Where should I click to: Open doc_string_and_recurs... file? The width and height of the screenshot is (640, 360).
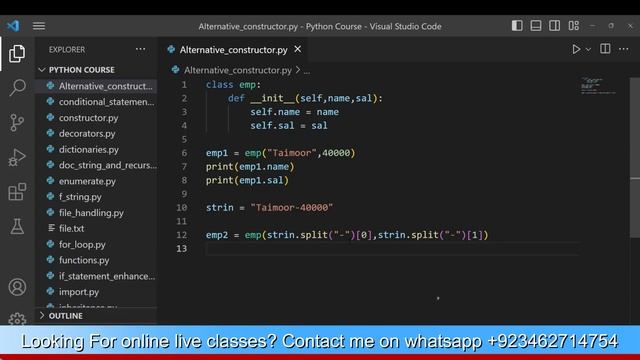tap(97, 165)
